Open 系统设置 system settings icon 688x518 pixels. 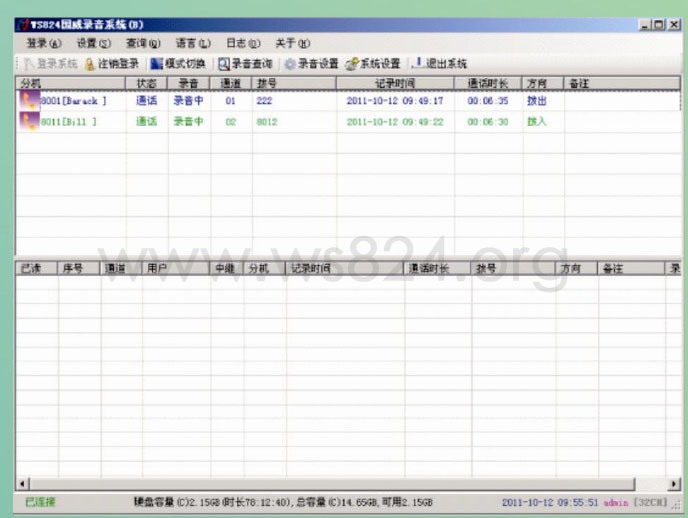[x=352, y=64]
